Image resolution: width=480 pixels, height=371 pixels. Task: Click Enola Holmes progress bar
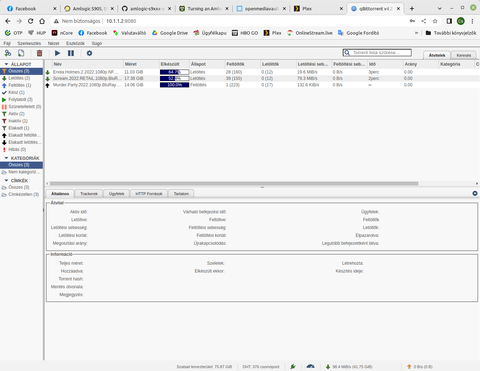pyautogui.click(x=174, y=72)
